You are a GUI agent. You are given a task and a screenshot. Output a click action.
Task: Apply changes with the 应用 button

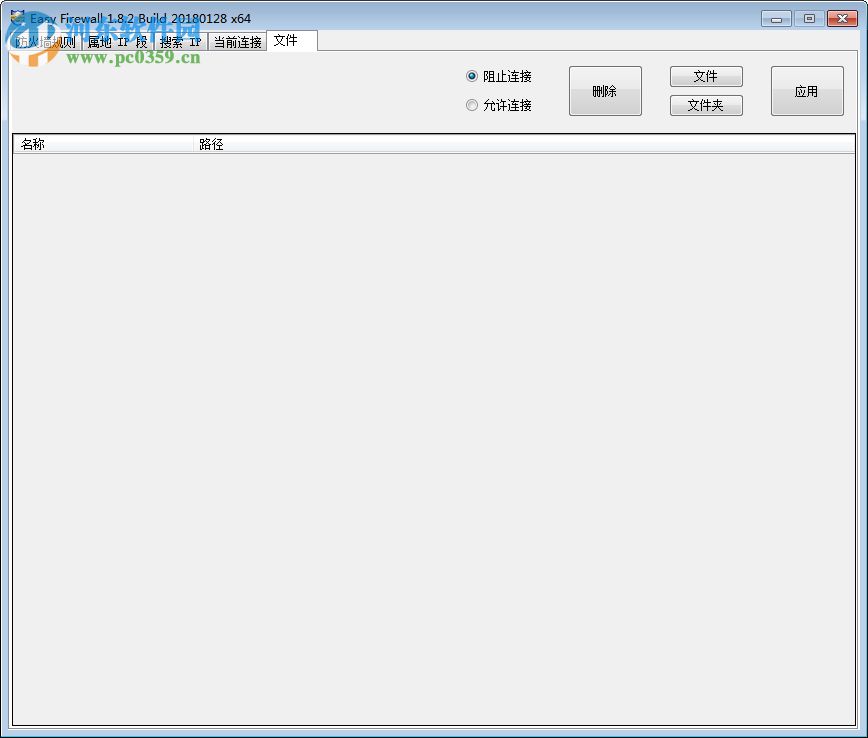tap(807, 90)
